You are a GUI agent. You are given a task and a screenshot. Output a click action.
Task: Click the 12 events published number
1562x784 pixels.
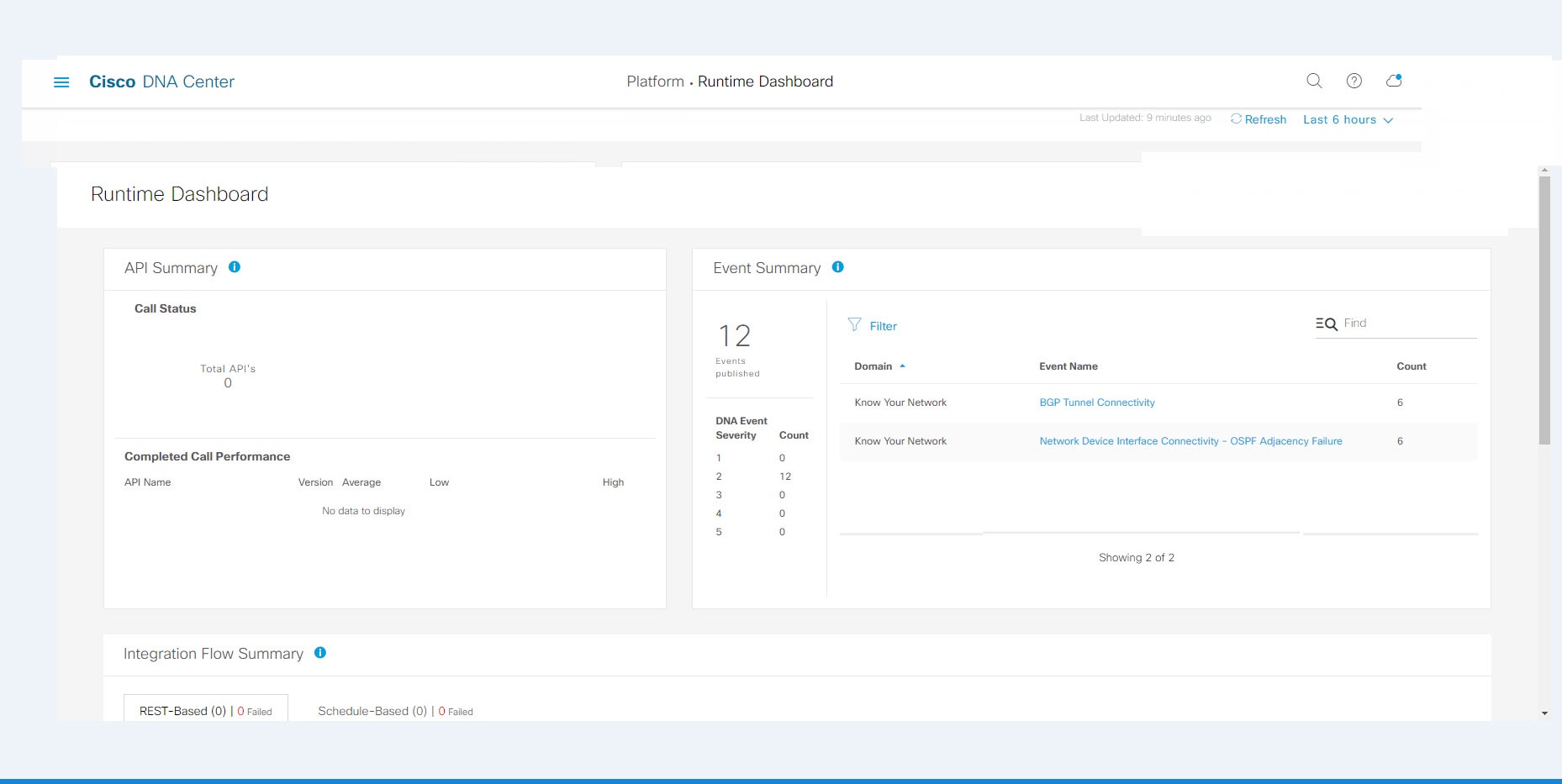pyautogui.click(x=735, y=336)
